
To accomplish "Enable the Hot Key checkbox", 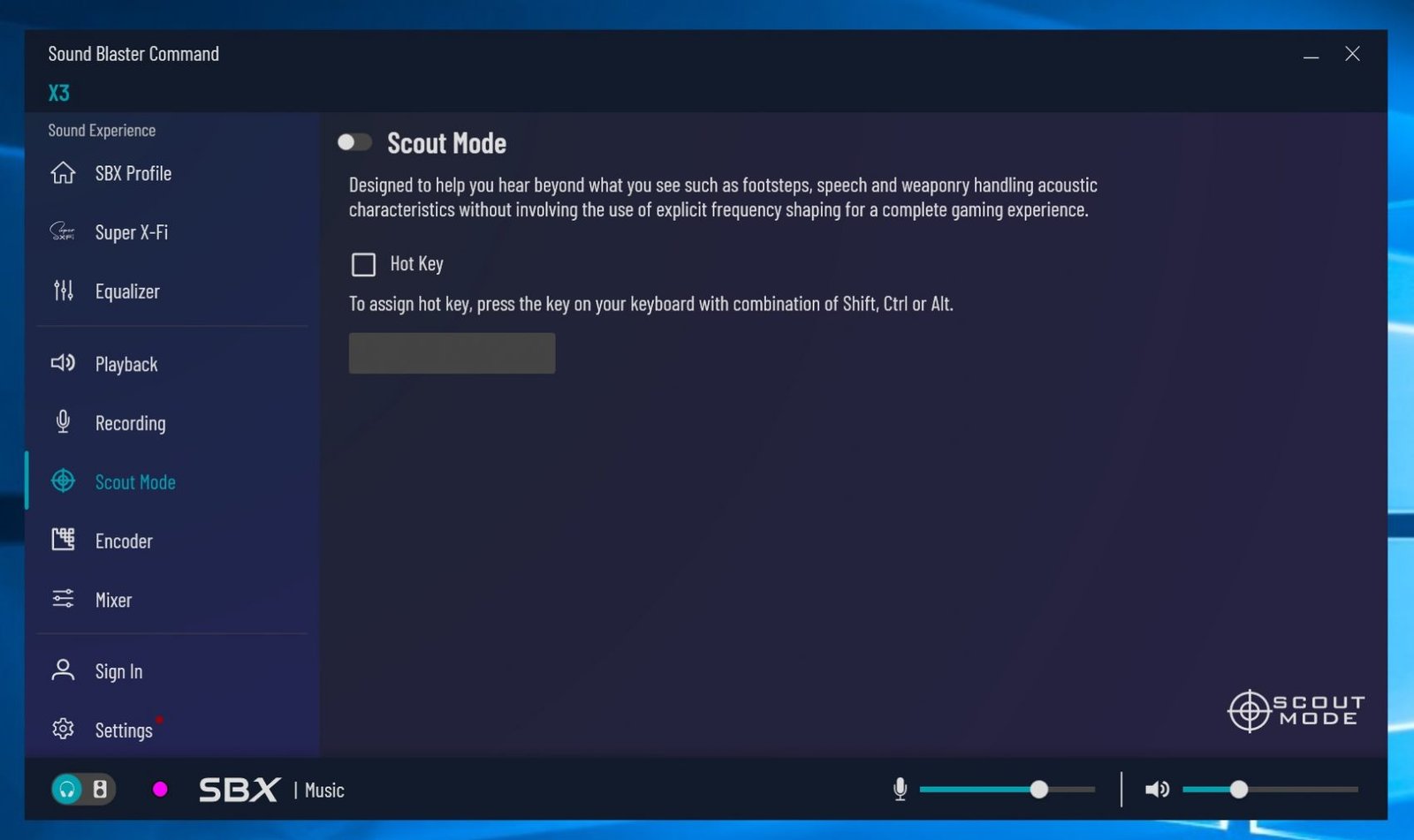I will 363,264.
